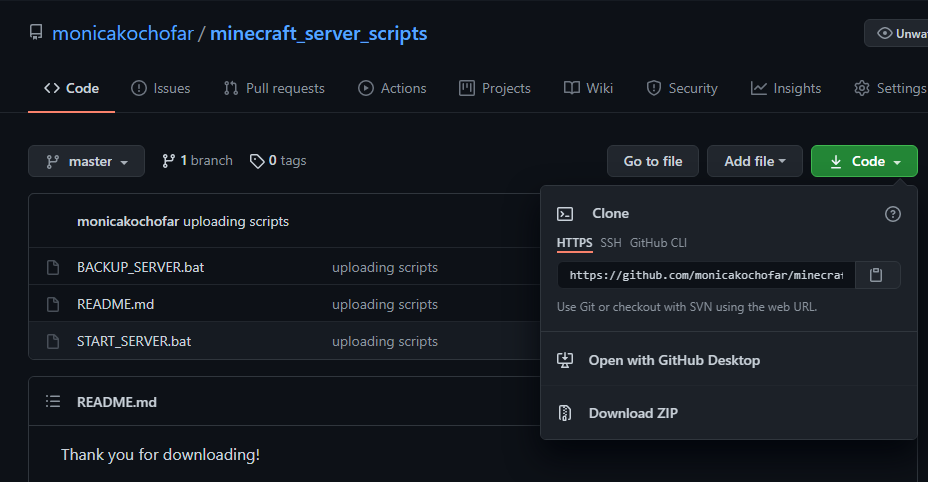Viewport: 928px width, 482px height.
Task: Click the Clone terminal icon
Action: (565, 214)
